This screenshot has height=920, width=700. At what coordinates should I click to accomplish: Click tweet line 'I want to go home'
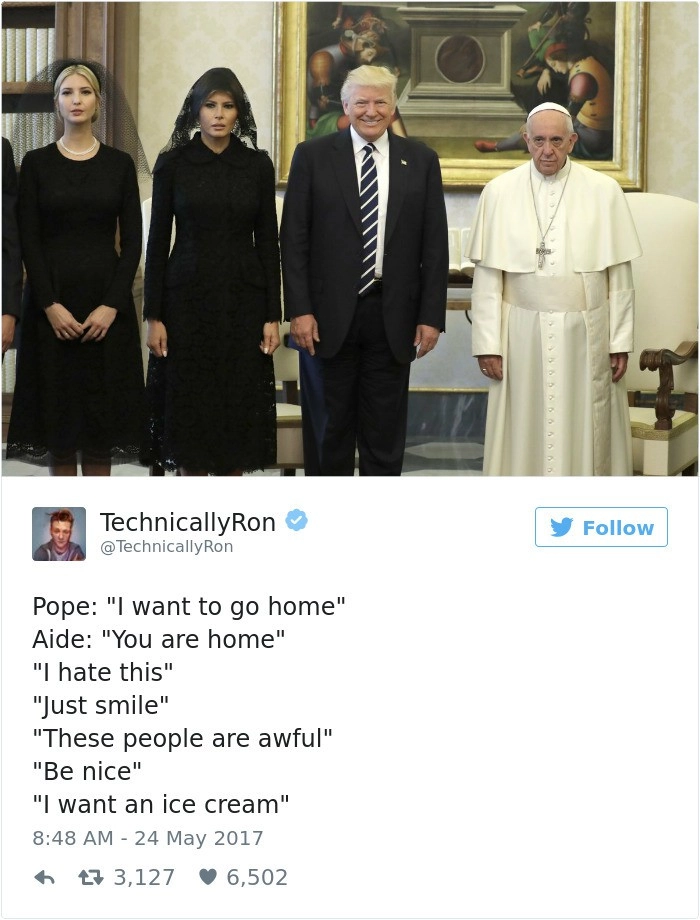point(189,607)
